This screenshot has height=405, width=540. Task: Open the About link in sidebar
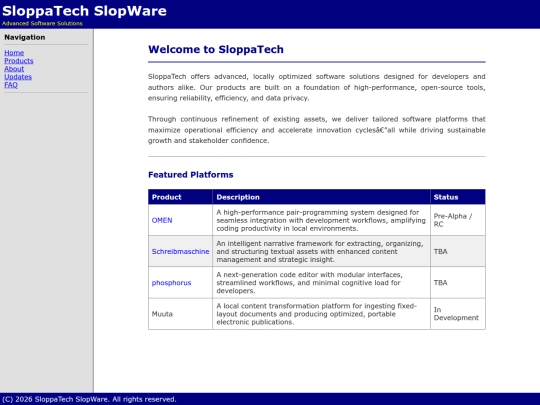[x=14, y=69]
